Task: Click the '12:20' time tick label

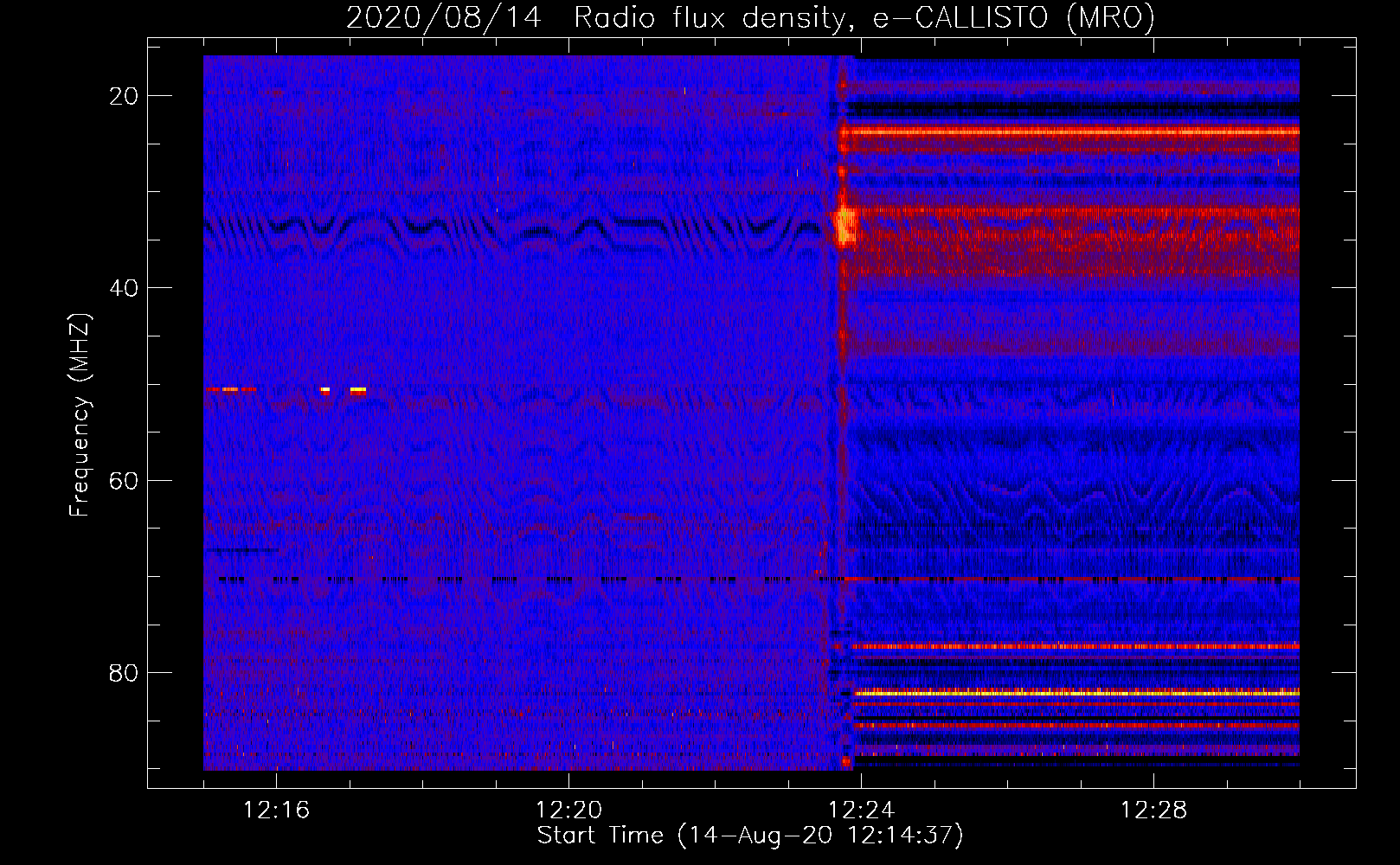Action: pos(568,811)
